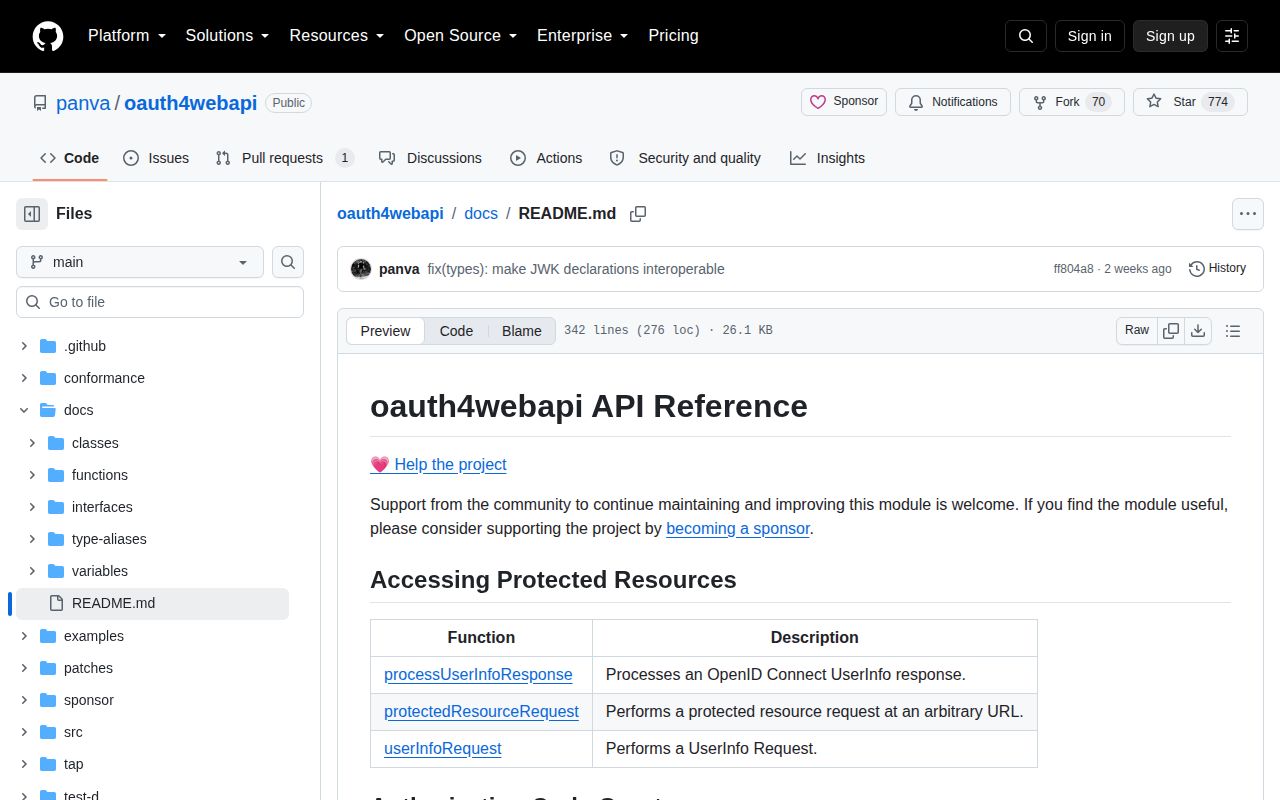The image size is (1280, 800).
Task: Open the document outline icon
Action: pos(1233,331)
